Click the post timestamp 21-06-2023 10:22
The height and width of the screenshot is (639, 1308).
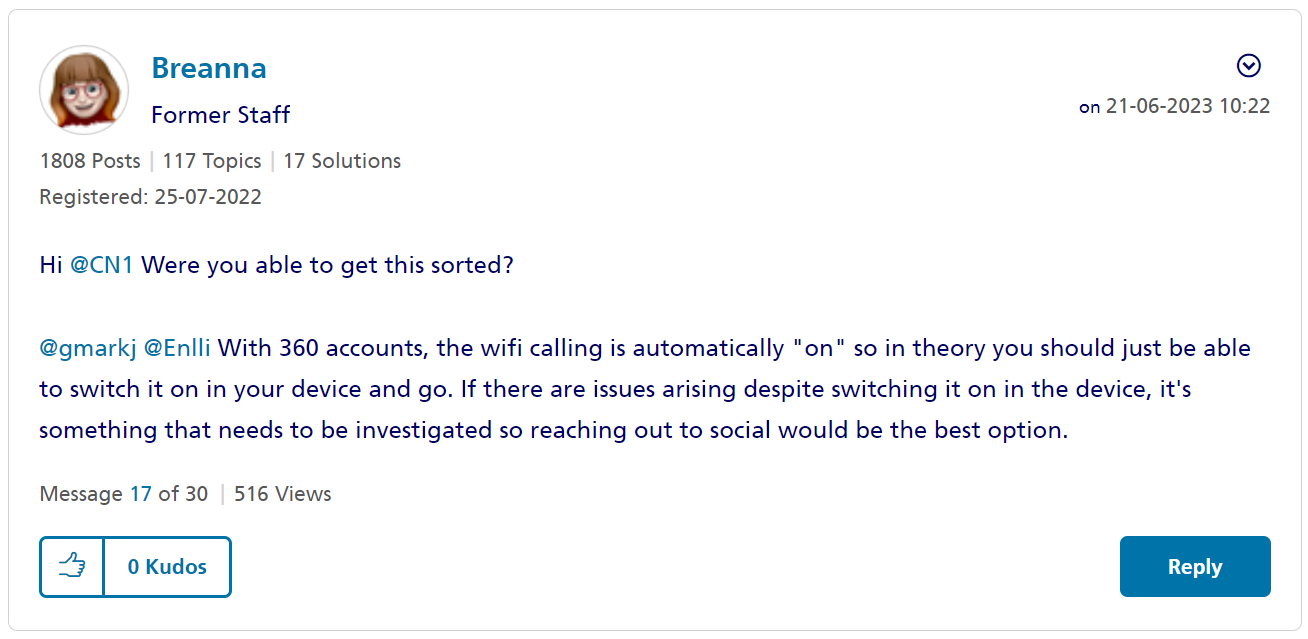pyautogui.click(x=1185, y=105)
